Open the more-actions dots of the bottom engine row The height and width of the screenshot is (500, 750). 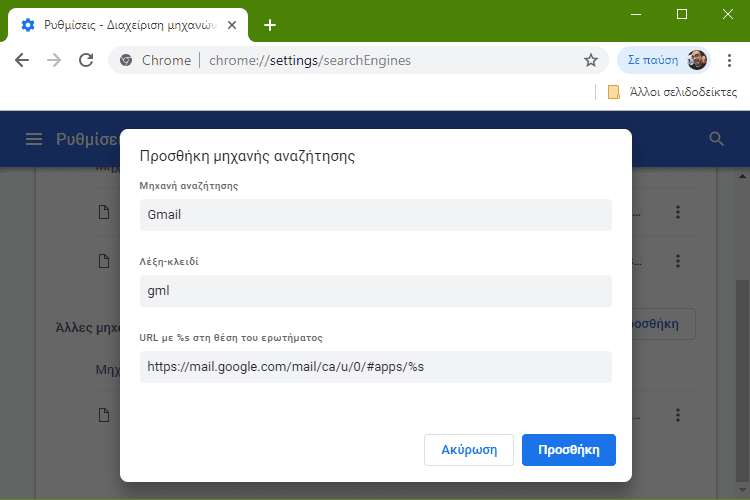point(678,415)
